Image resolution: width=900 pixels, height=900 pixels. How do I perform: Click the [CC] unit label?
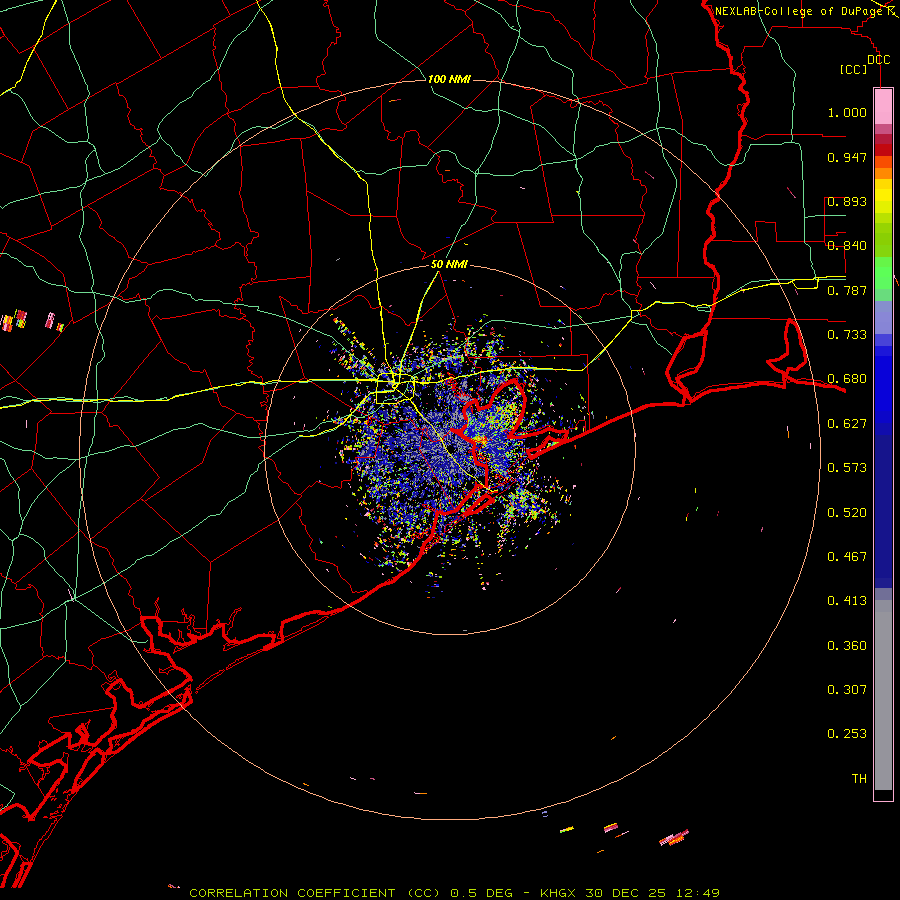(854, 69)
